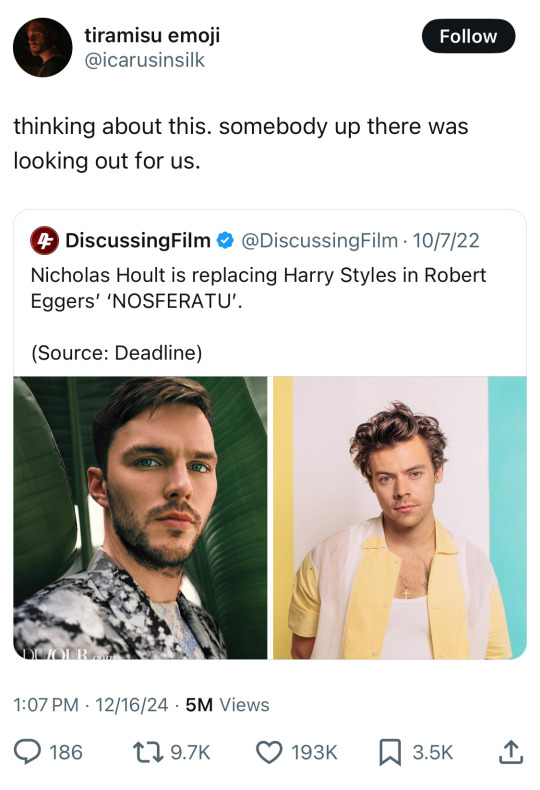View the right photo with yellow shirt
The image size is (540, 790).
(x=400, y=517)
